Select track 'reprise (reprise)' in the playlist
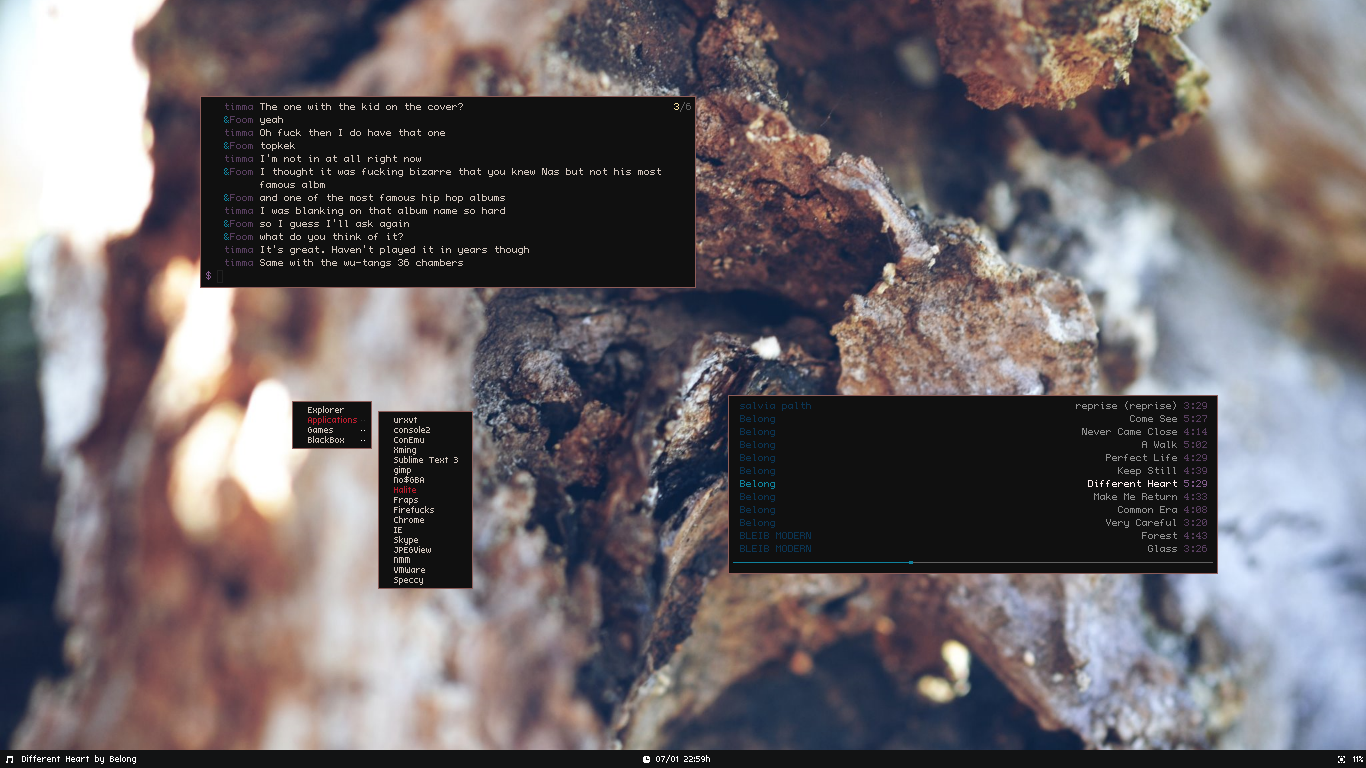The width and height of the screenshot is (1366, 768). click(1126, 406)
